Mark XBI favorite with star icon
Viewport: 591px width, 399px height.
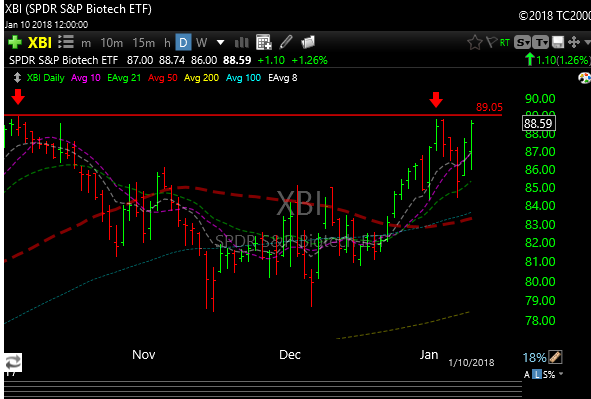[475, 42]
